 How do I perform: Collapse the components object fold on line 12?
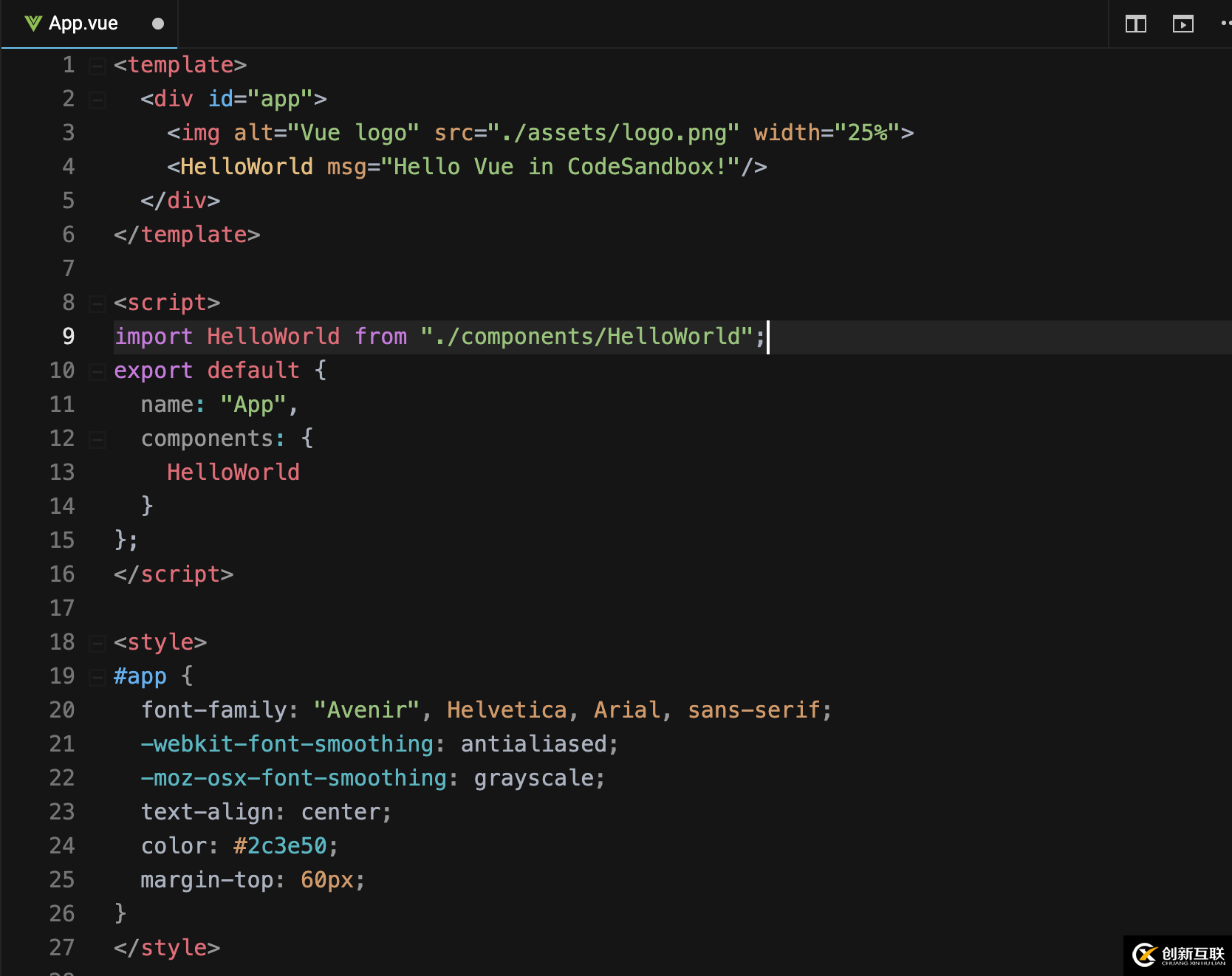click(97, 440)
